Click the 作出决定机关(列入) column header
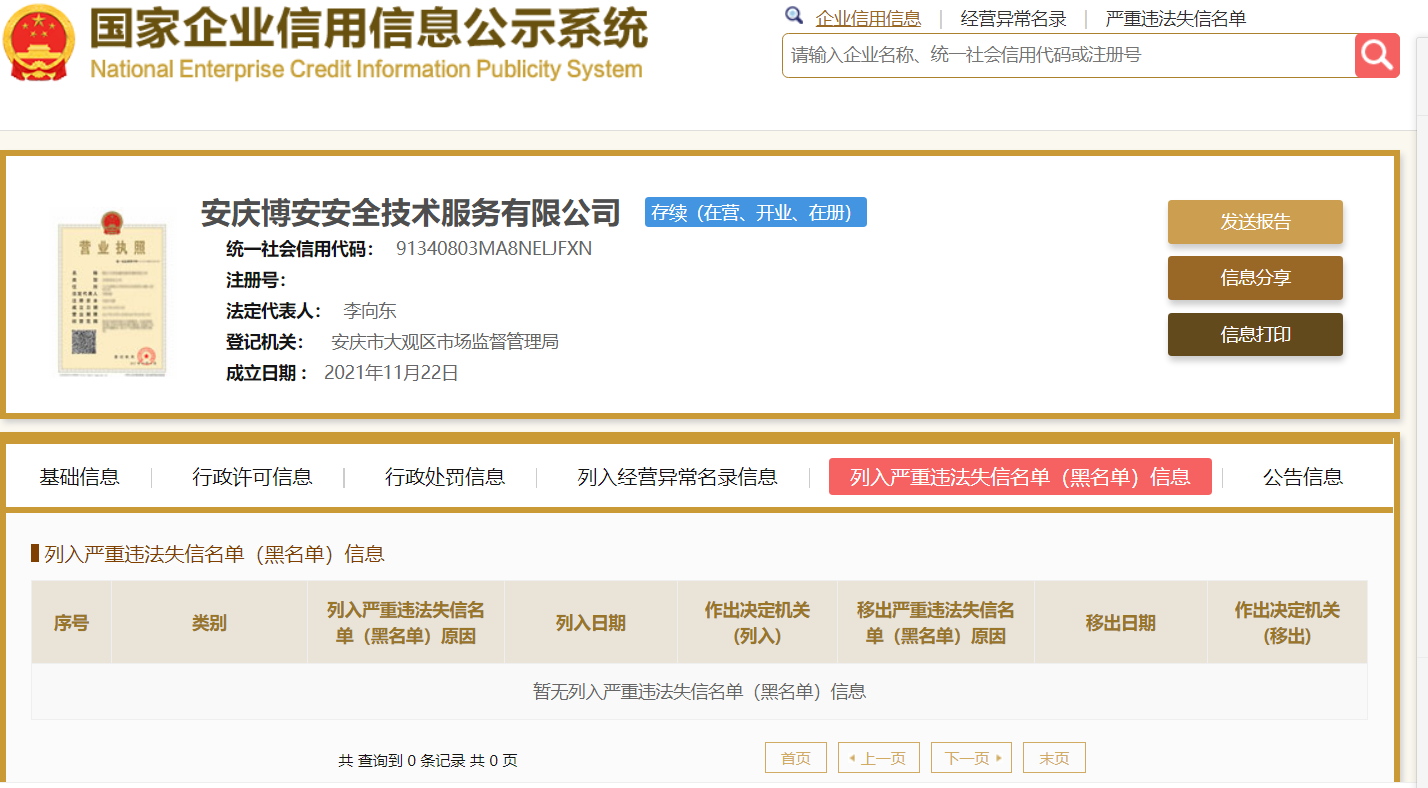 [x=757, y=623]
